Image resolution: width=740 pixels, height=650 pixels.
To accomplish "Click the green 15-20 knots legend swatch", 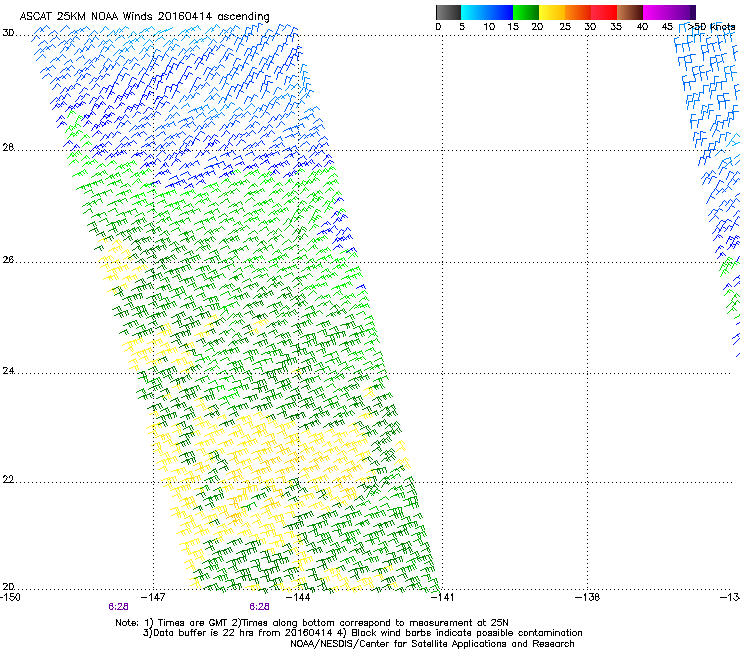I will pyautogui.click(x=526, y=12).
